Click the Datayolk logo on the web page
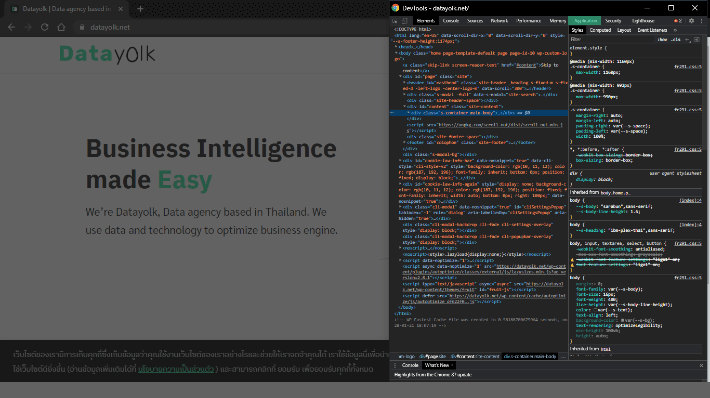710x398 pixels. [x=107, y=54]
